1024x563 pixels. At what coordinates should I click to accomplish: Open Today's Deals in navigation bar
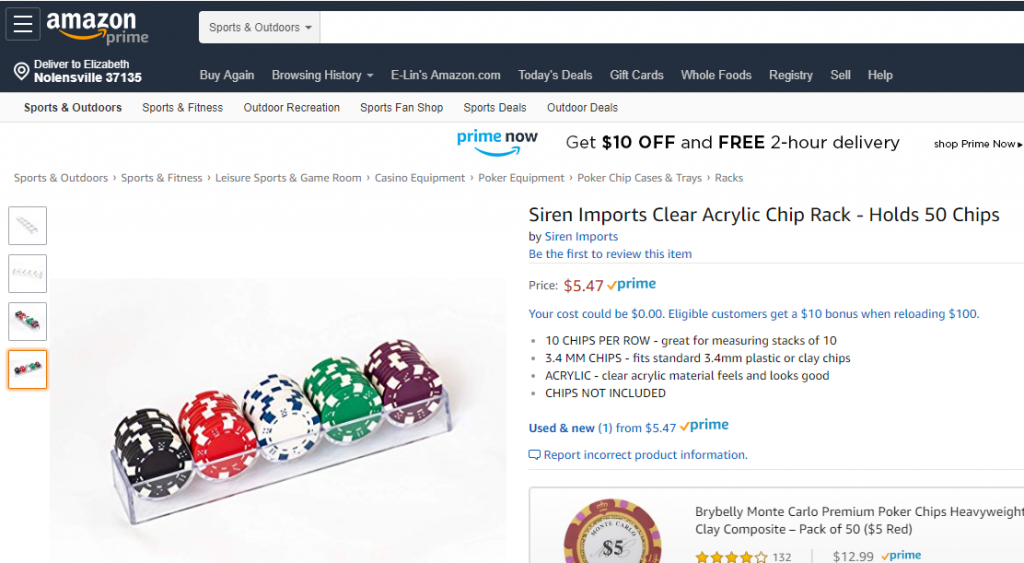(x=555, y=75)
